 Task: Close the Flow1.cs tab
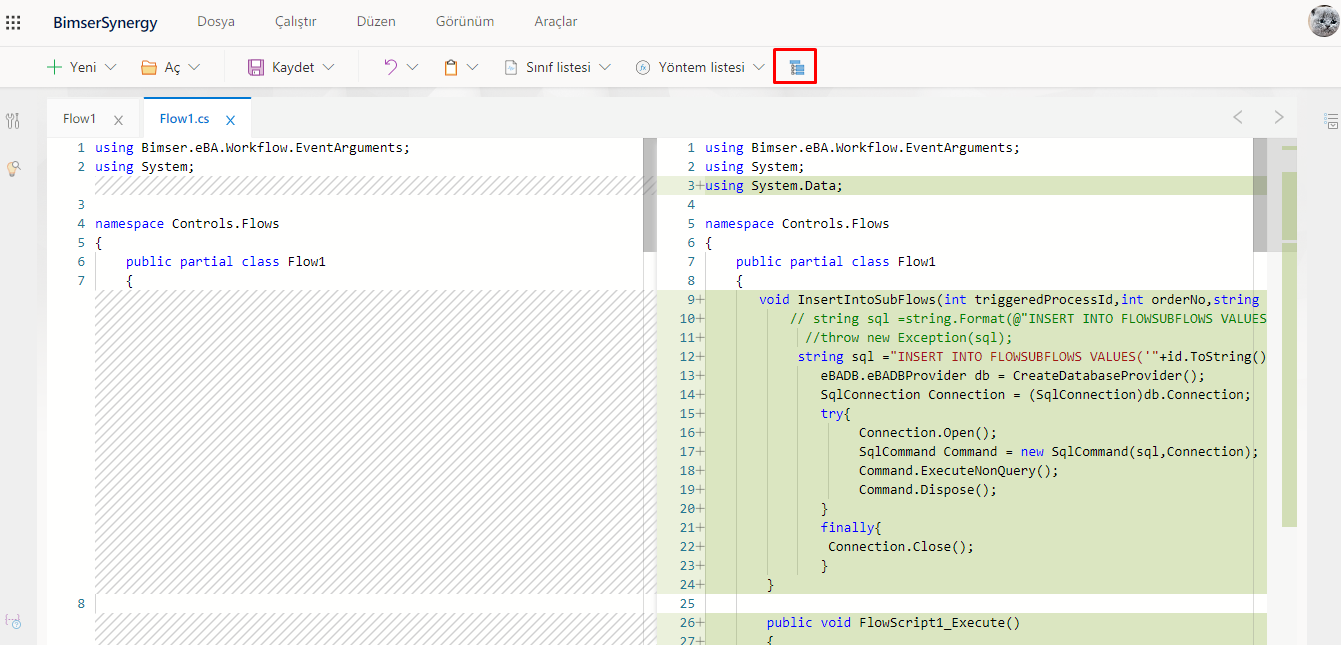pos(230,120)
